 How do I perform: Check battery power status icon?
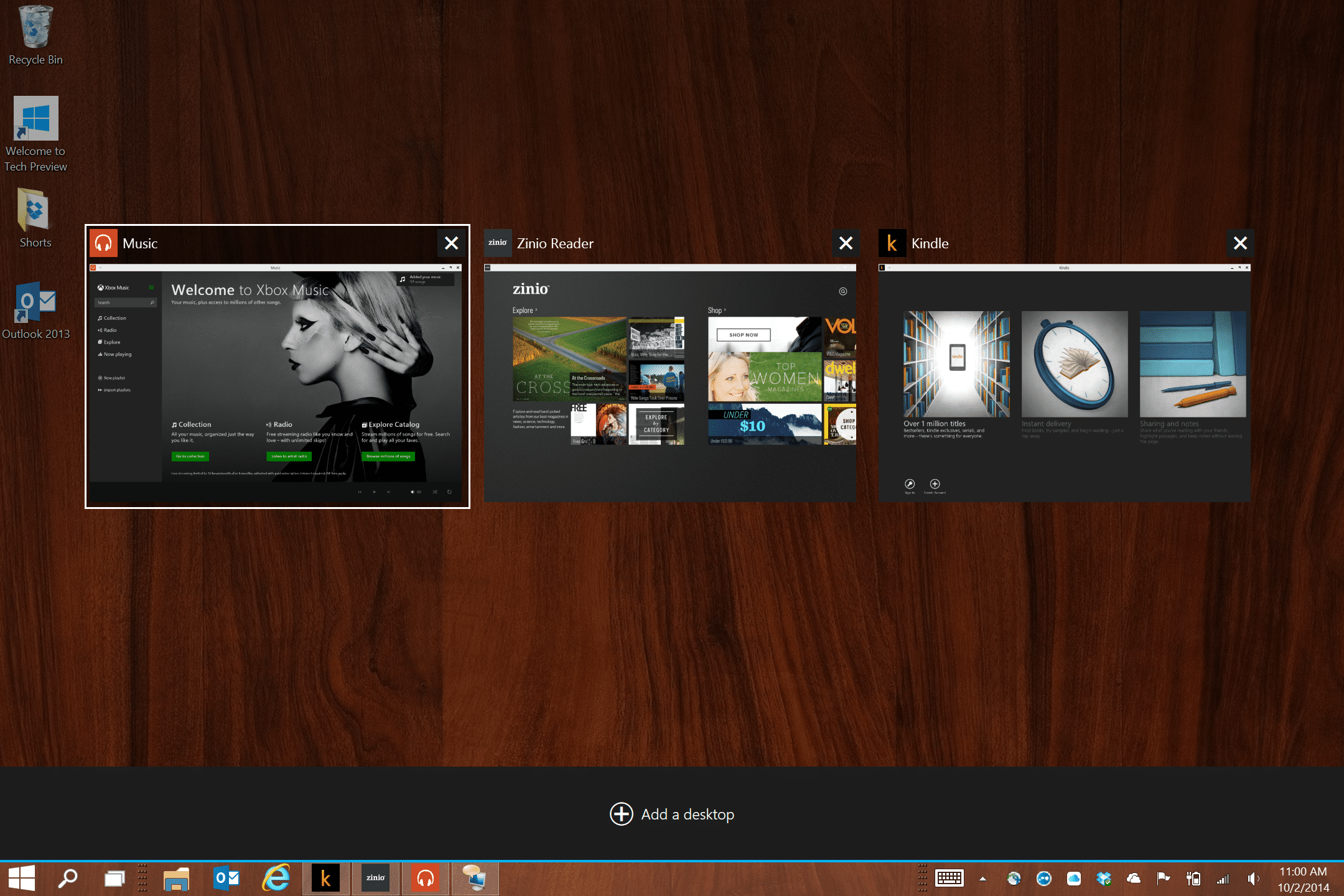point(1193,879)
